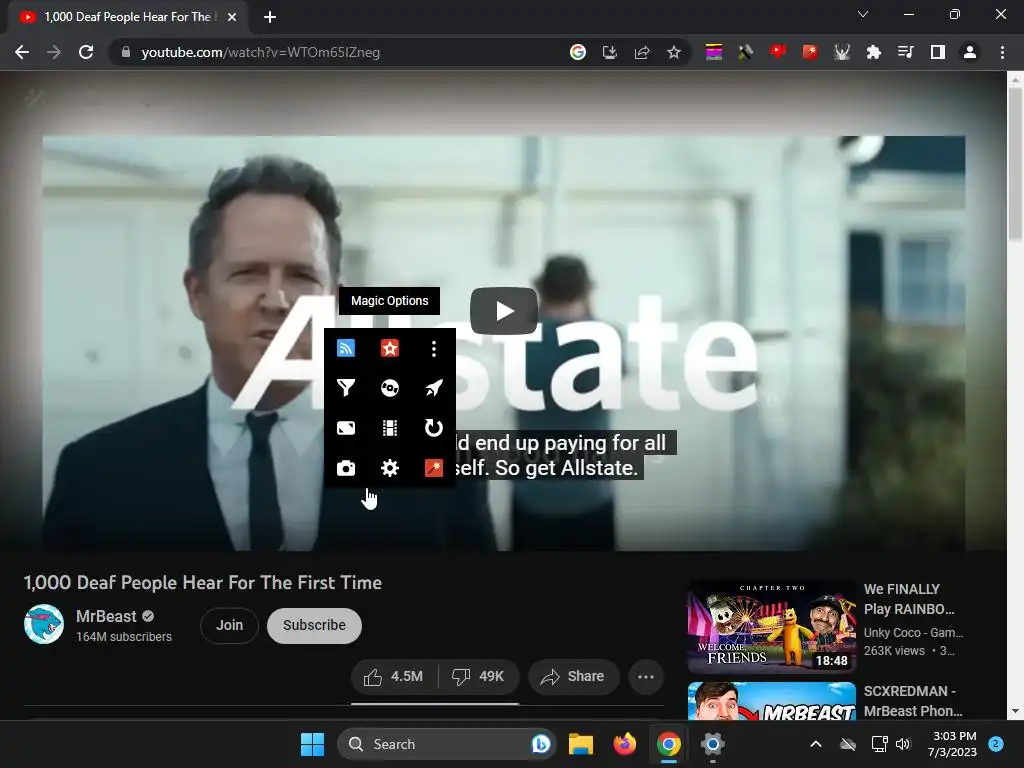Click the red magic wand extension in Chrome toolbar
1024x768 pixels.
[810, 52]
